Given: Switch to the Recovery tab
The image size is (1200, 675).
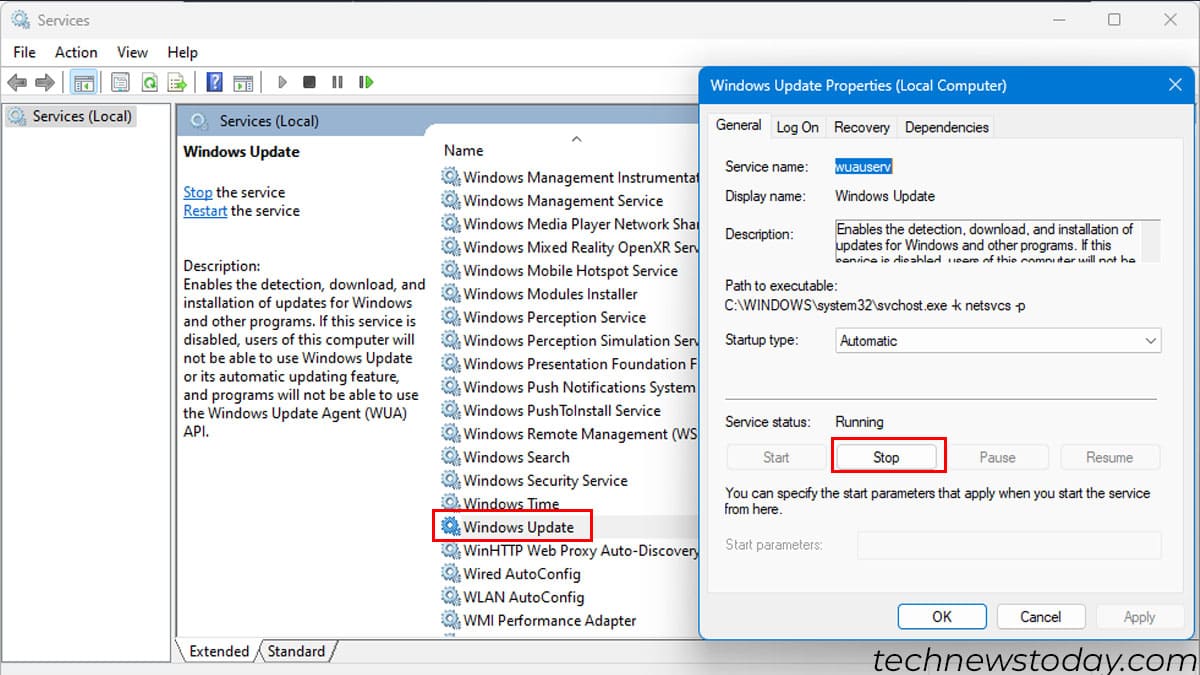Looking at the screenshot, I should [x=860, y=126].
